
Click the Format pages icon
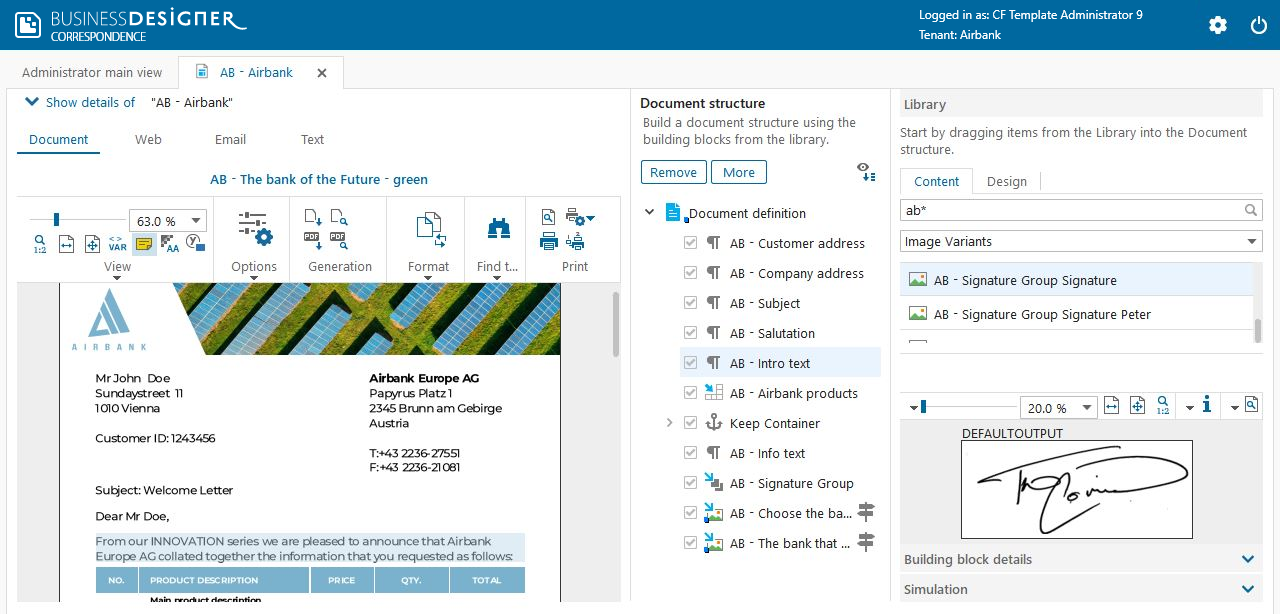[x=429, y=228]
